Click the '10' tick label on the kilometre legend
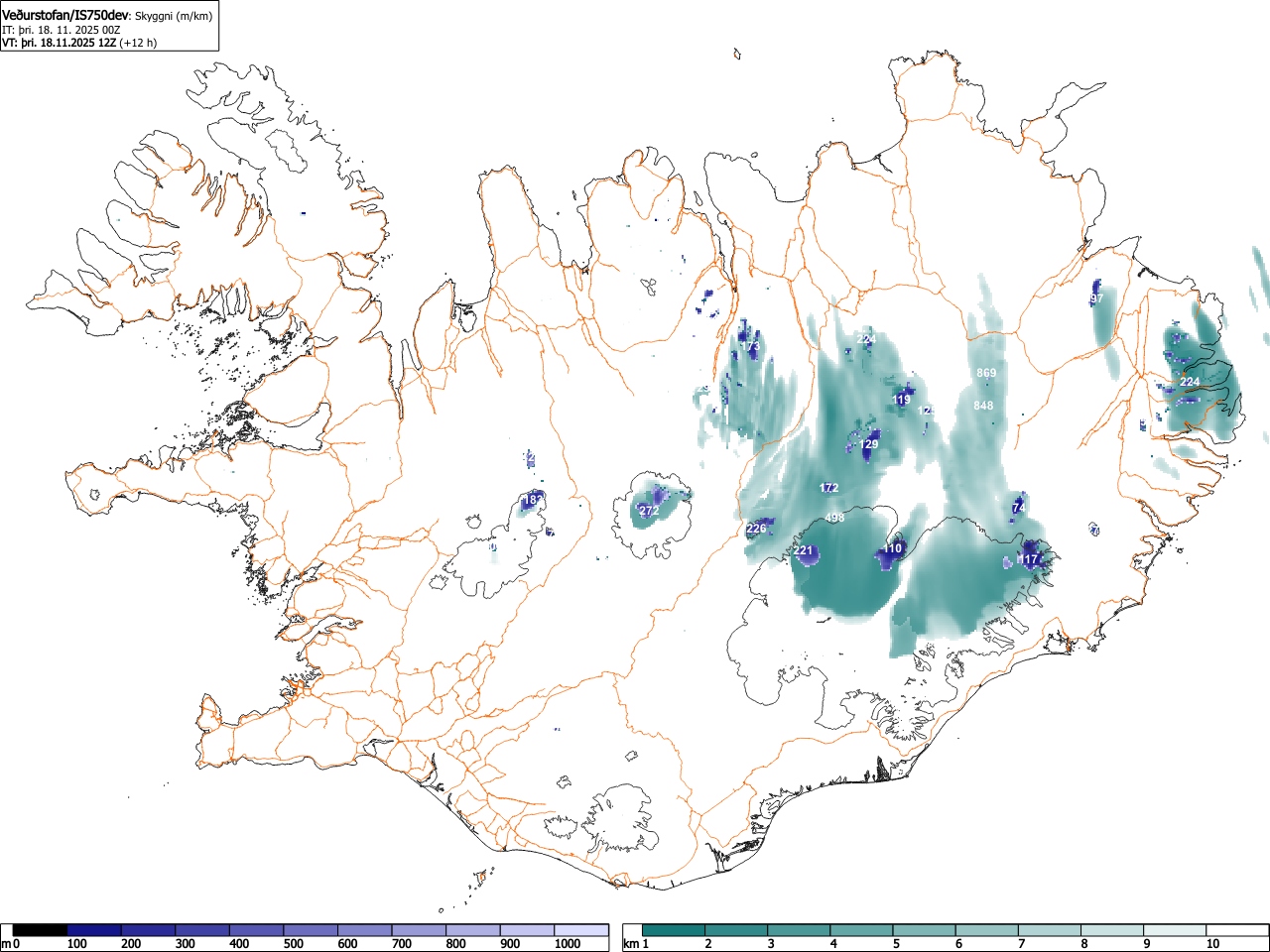The image size is (1270, 952). [x=1212, y=944]
